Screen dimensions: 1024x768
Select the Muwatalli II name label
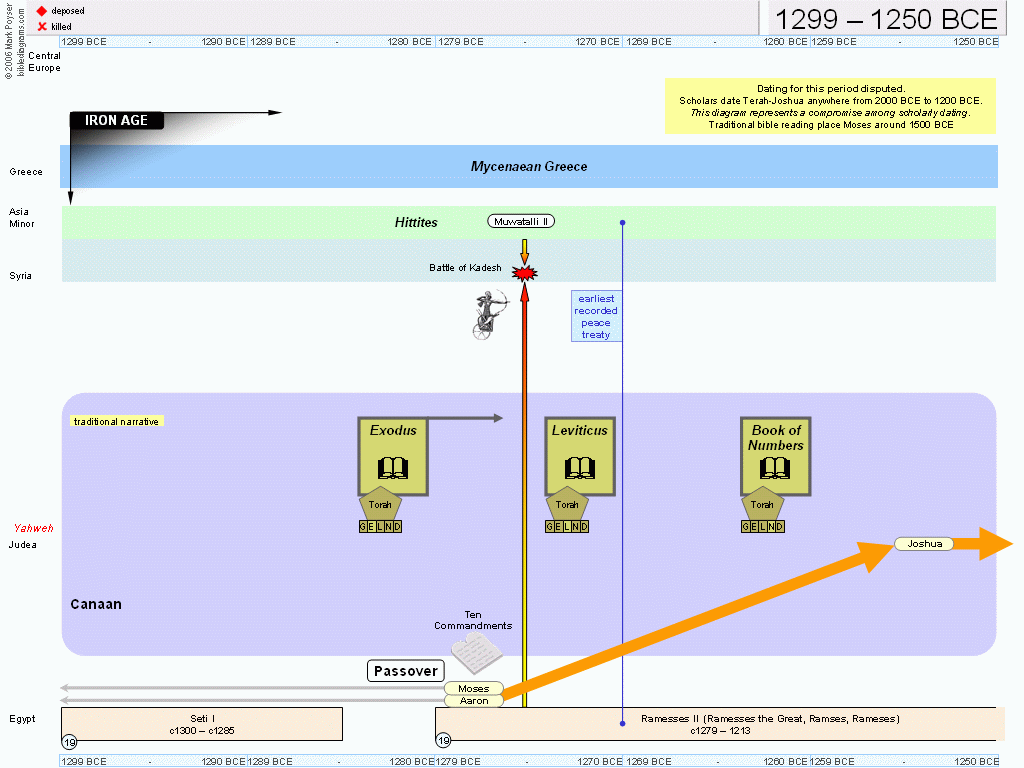tap(521, 221)
